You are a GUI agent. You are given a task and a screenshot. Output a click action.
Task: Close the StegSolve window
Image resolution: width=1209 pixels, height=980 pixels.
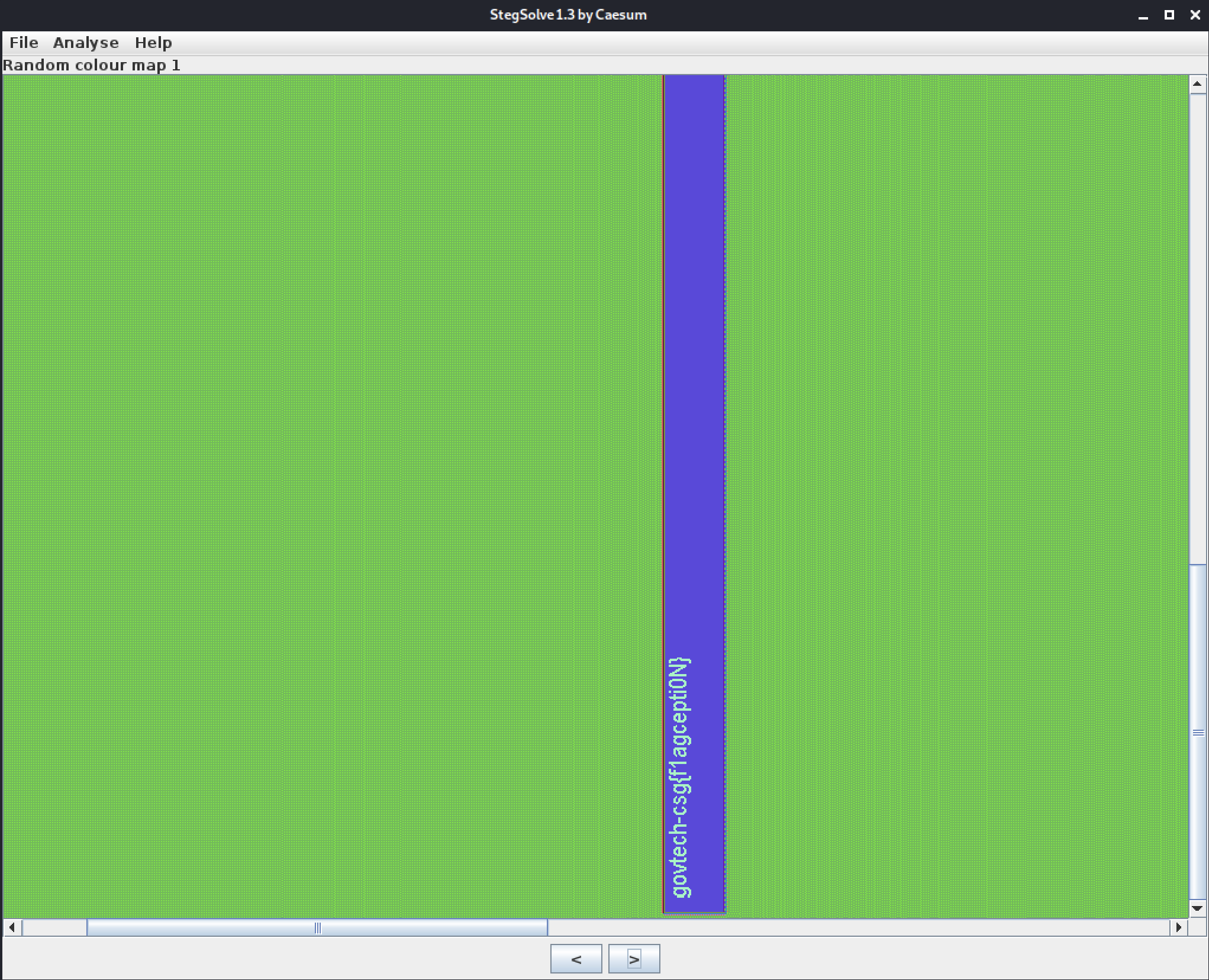pyautogui.click(x=1195, y=15)
